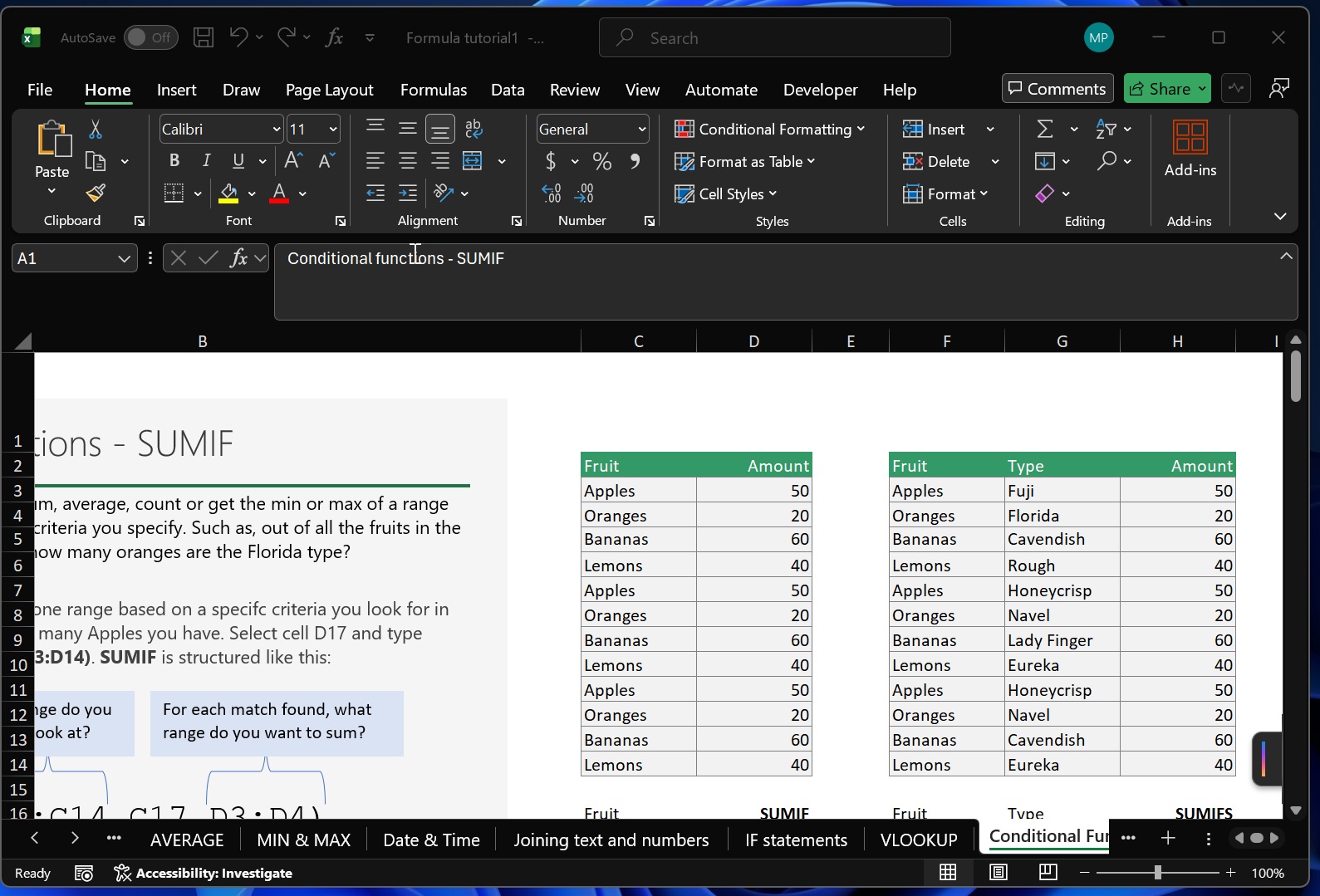Open the Cell Styles dropdown
1320x896 pixels.
pos(726,193)
